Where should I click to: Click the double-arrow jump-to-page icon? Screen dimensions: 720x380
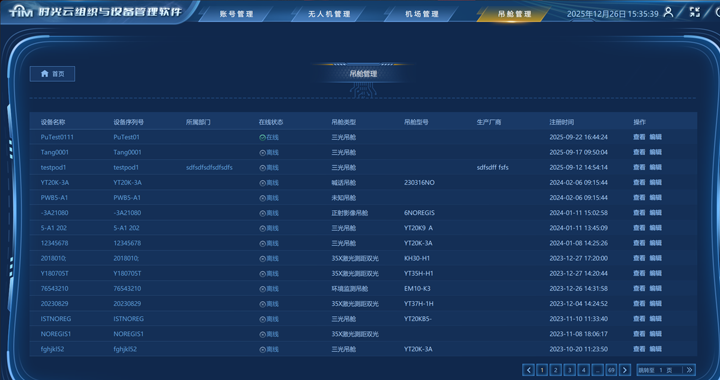(689, 370)
